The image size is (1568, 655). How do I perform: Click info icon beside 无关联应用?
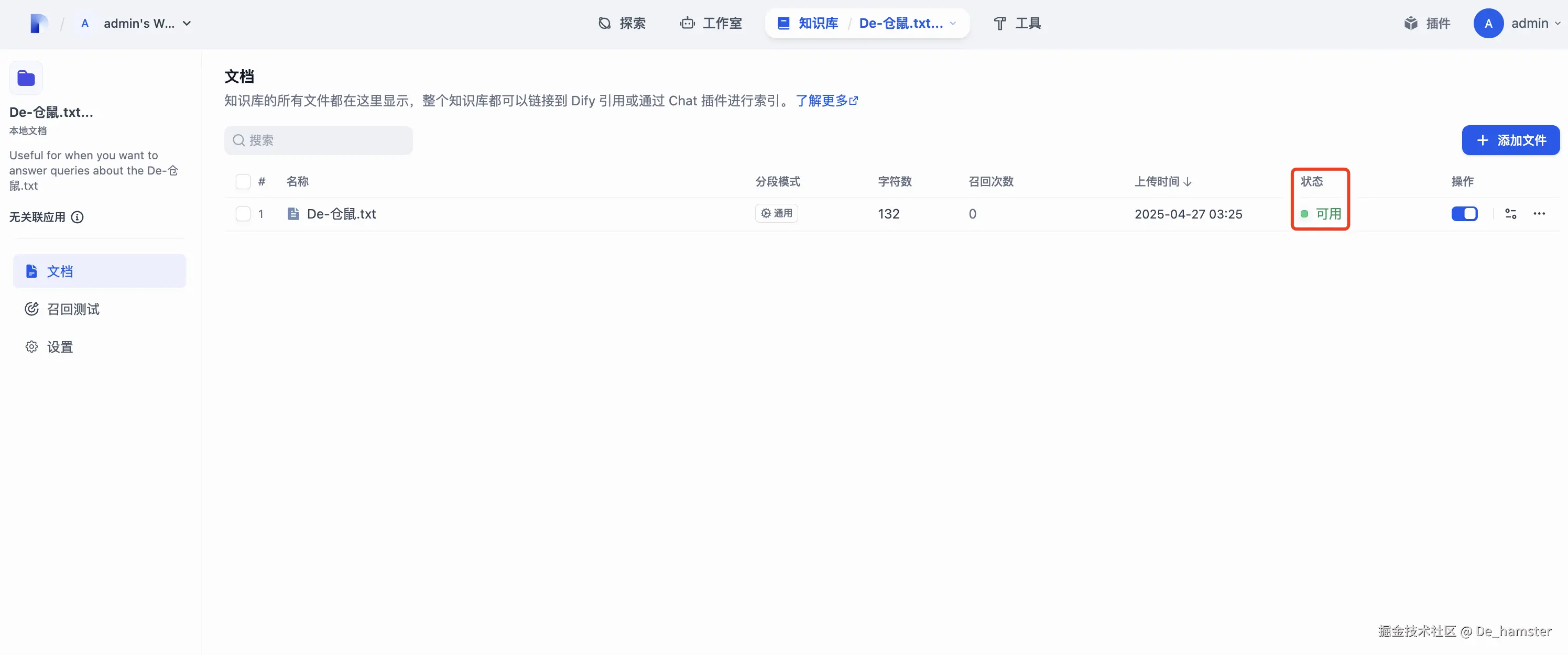78,217
